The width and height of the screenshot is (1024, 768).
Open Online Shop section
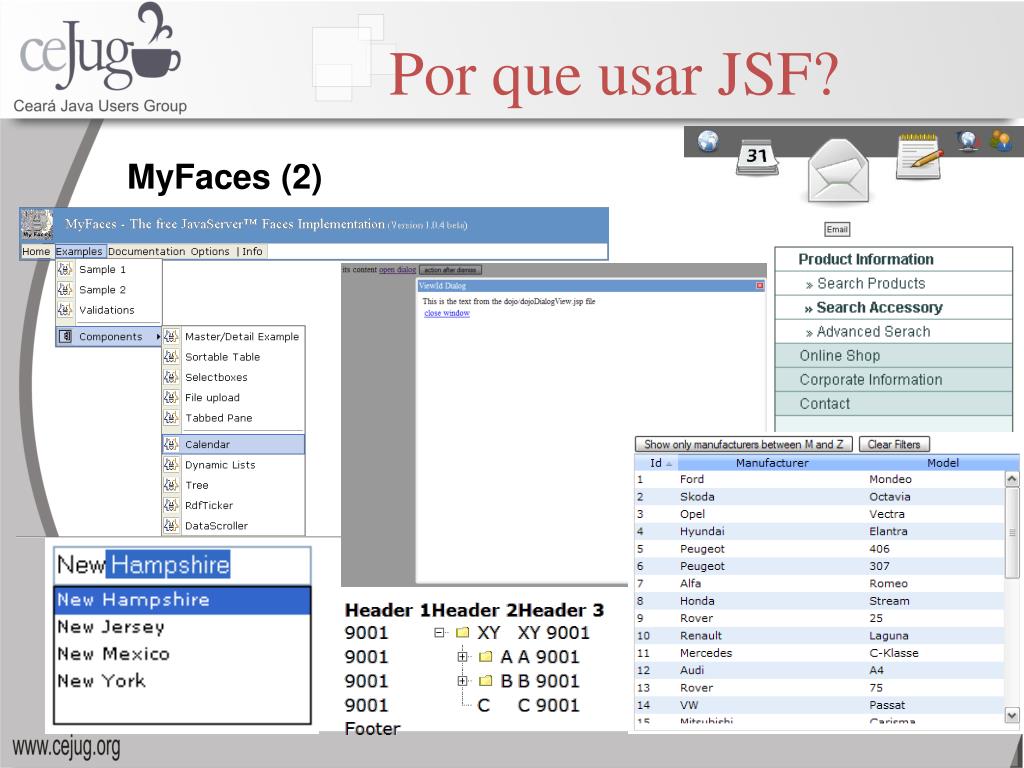(x=893, y=355)
